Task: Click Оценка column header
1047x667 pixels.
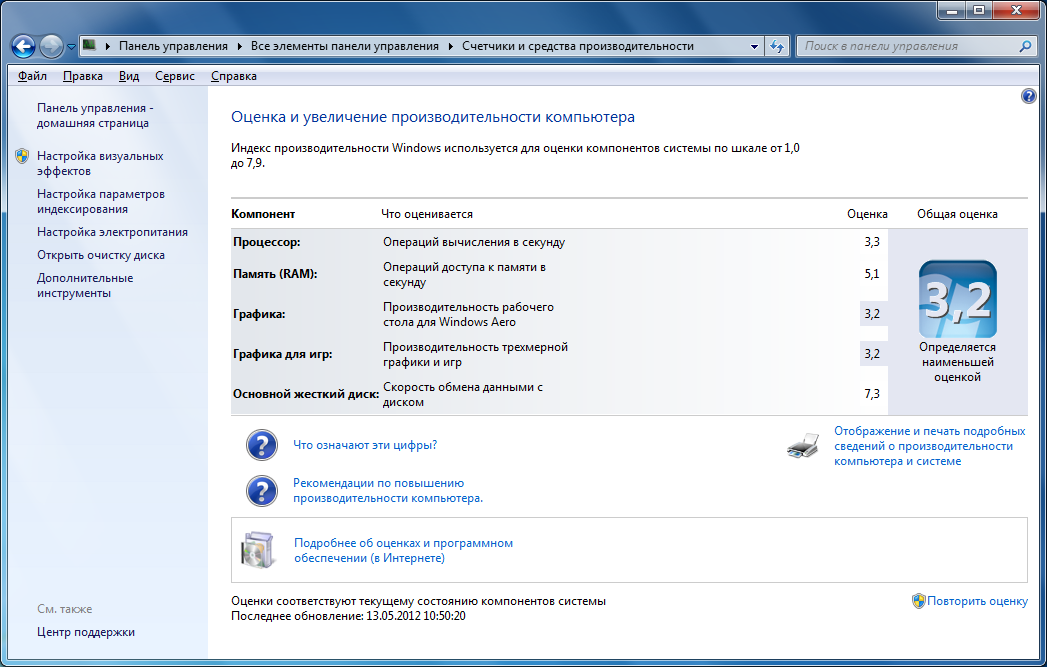Action: click(867, 214)
